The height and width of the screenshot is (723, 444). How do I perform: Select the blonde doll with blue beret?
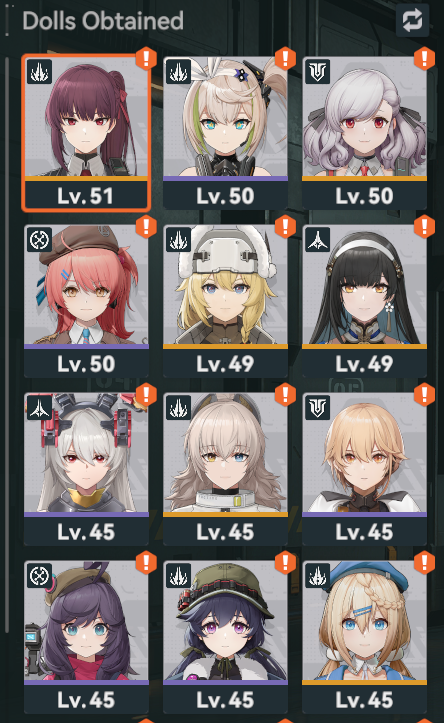364,637
